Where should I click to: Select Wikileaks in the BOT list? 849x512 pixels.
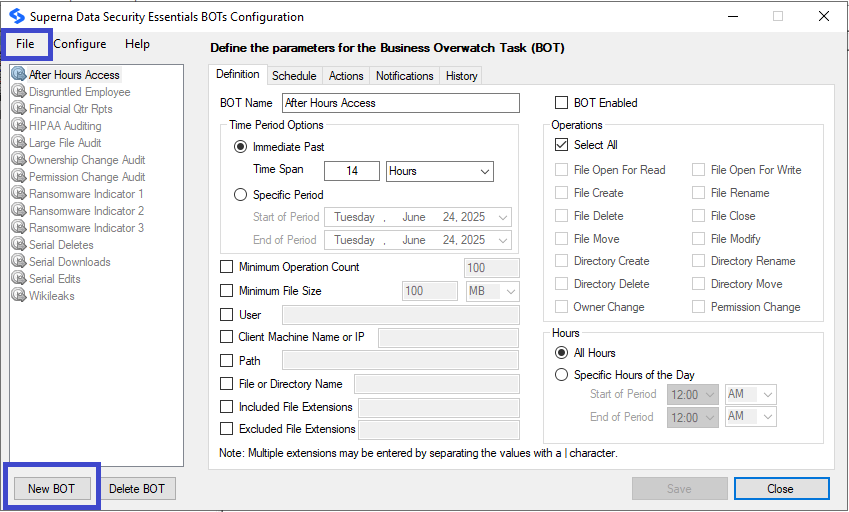pos(51,296)
